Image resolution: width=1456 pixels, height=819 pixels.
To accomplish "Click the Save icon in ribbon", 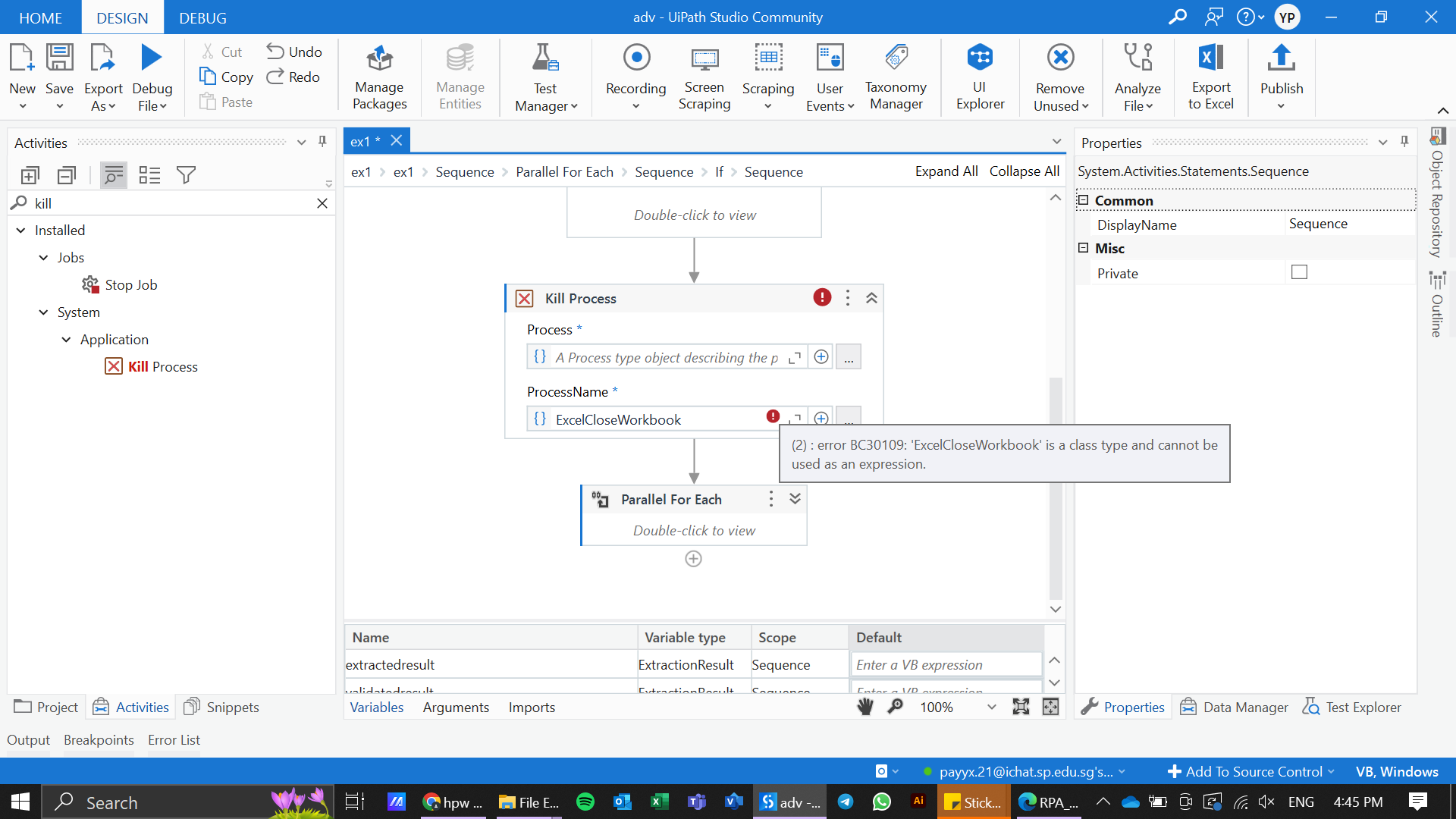I will coord(59,58).
